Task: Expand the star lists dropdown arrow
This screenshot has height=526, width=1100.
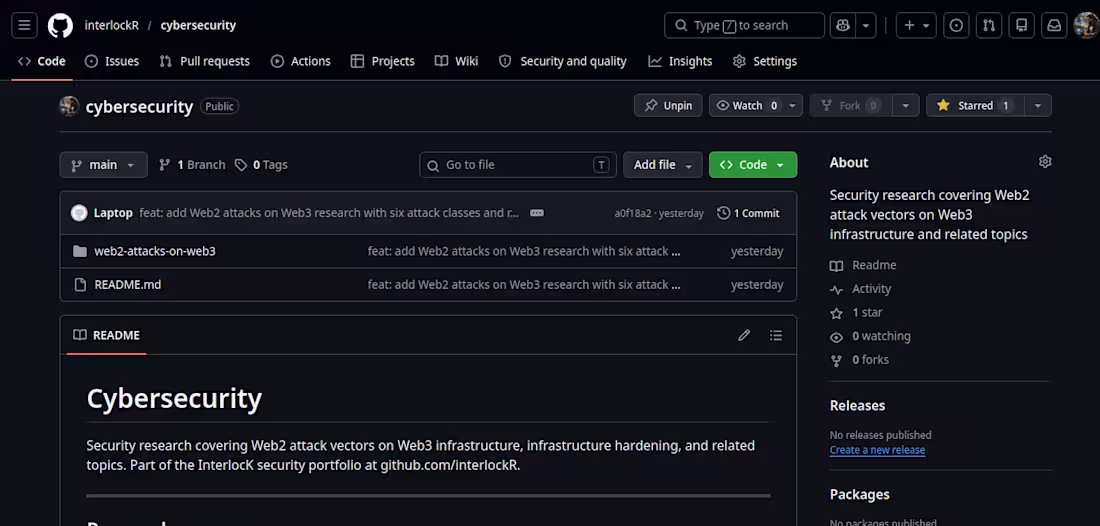Action: (x=1038, y=105)
